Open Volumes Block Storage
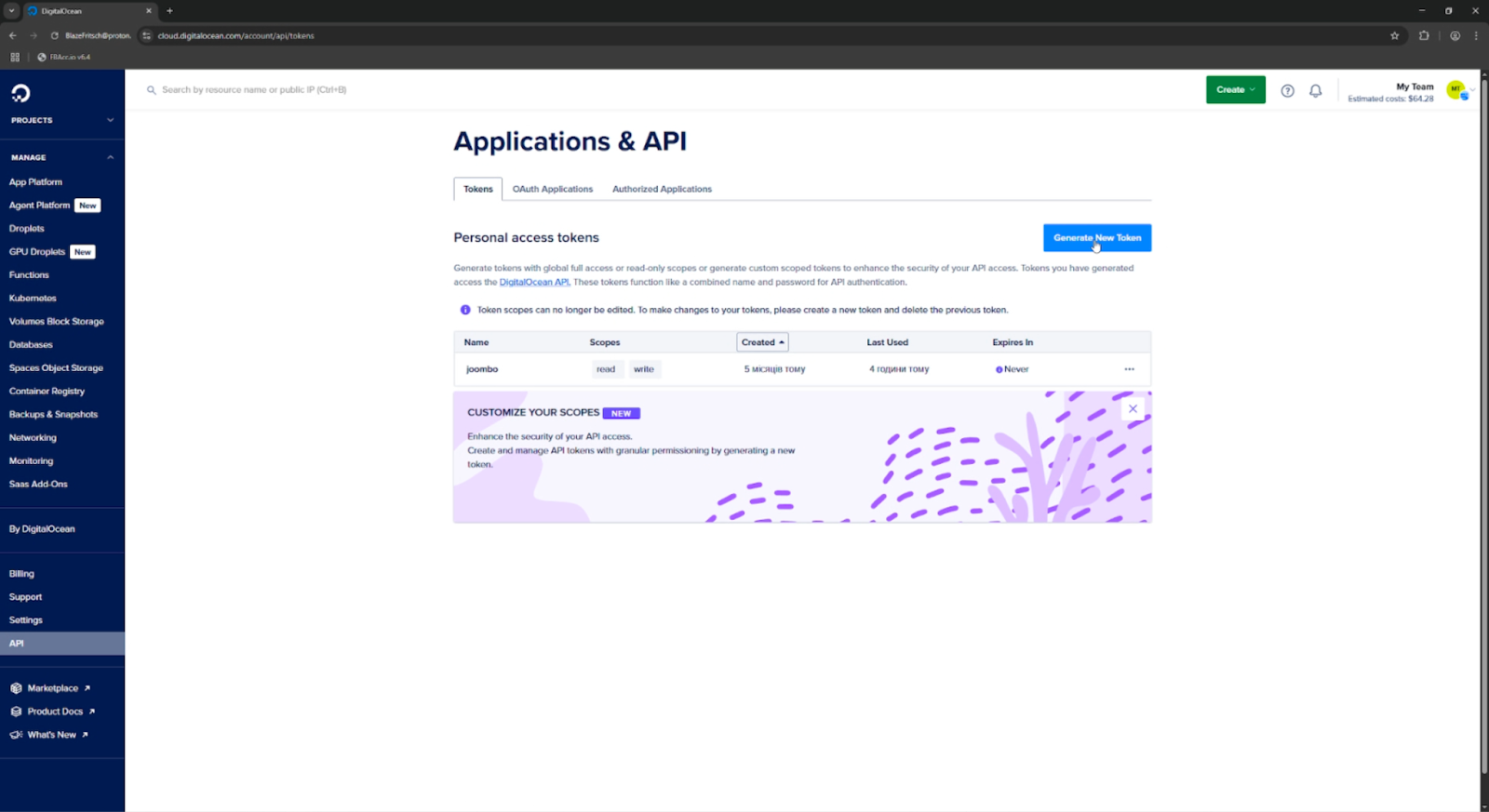1489x812 pixels. 56,322
